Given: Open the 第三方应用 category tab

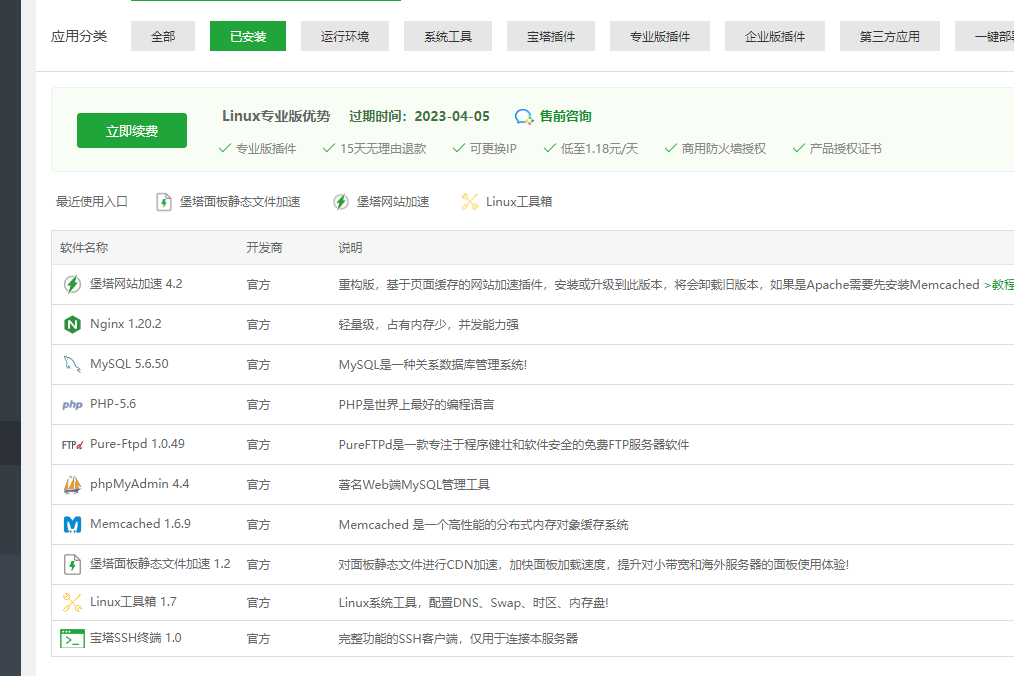Looking at the screenshot, I should coord(889,37).
